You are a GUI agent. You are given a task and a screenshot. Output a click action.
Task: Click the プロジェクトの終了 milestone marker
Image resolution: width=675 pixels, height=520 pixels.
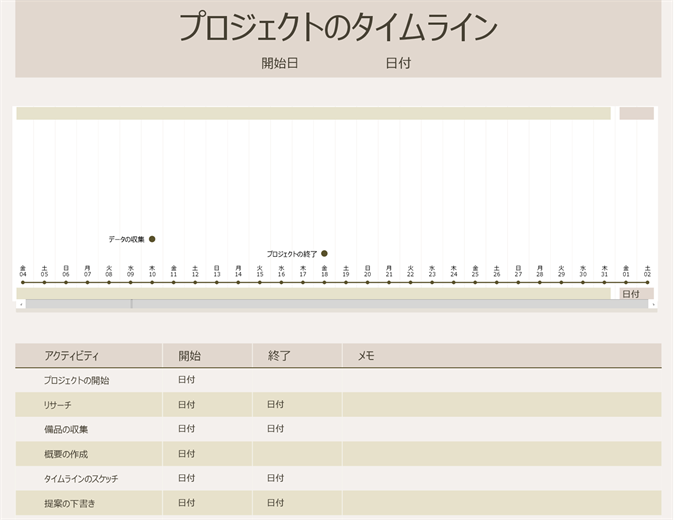[x=325, y=254]
